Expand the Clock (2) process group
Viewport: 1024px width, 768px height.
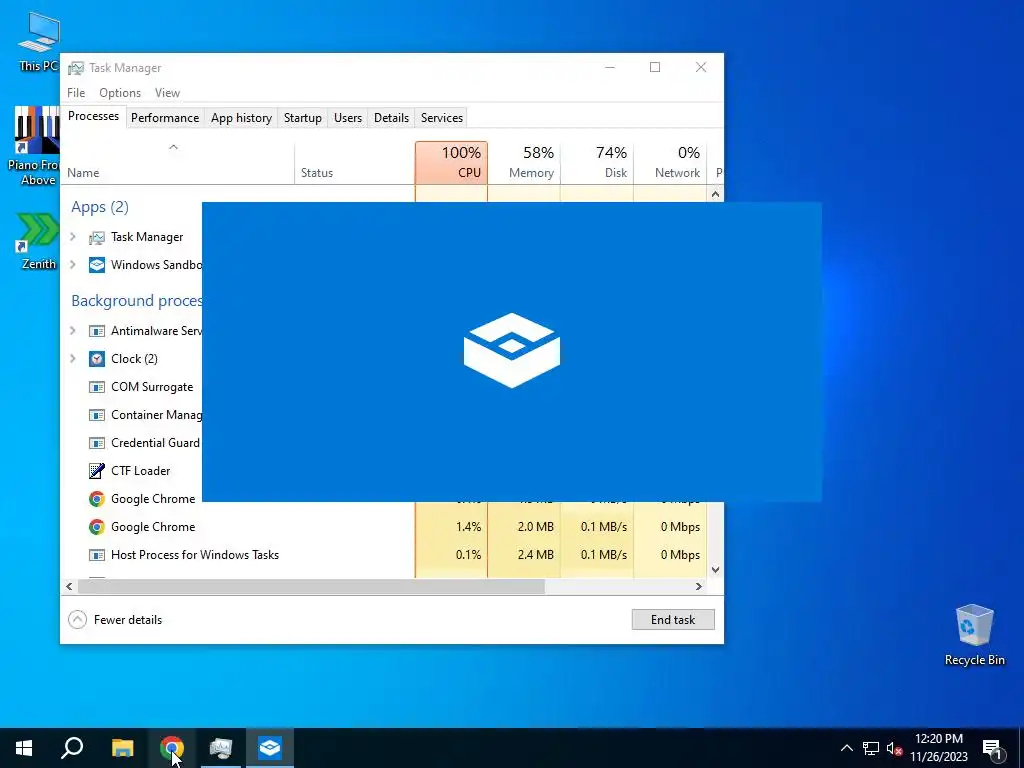coord(73,359)
